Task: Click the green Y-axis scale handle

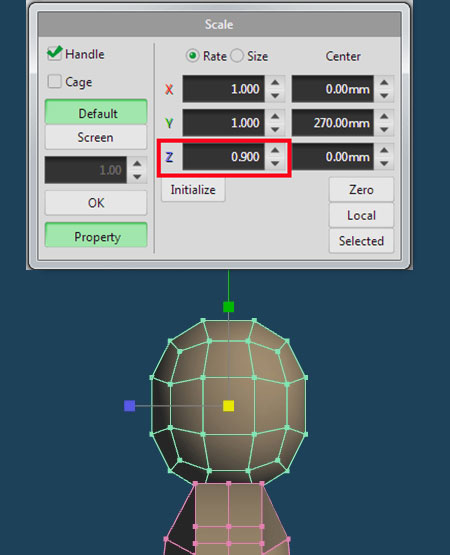Action: (x=228, y=307)
